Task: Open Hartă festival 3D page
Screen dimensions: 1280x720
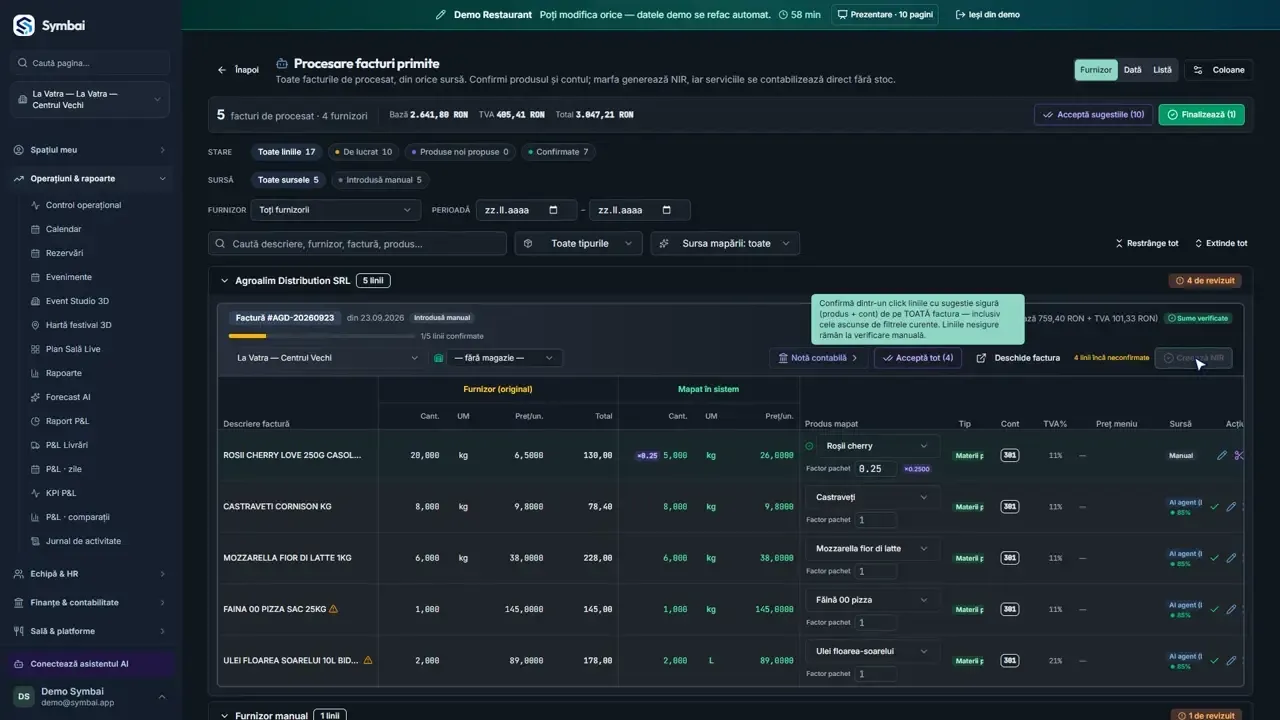Action: [78, 325]
